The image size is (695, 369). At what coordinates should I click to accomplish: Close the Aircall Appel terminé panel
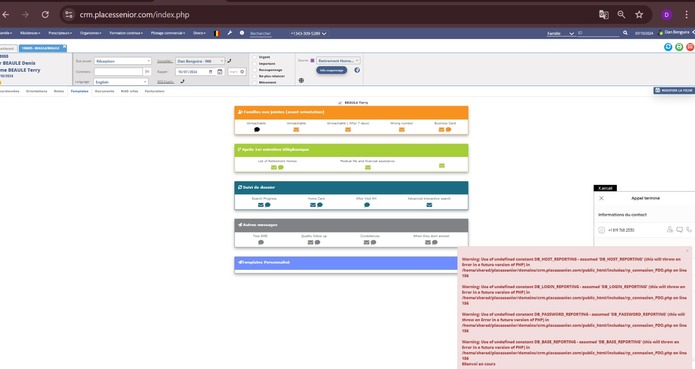point(601,198)
